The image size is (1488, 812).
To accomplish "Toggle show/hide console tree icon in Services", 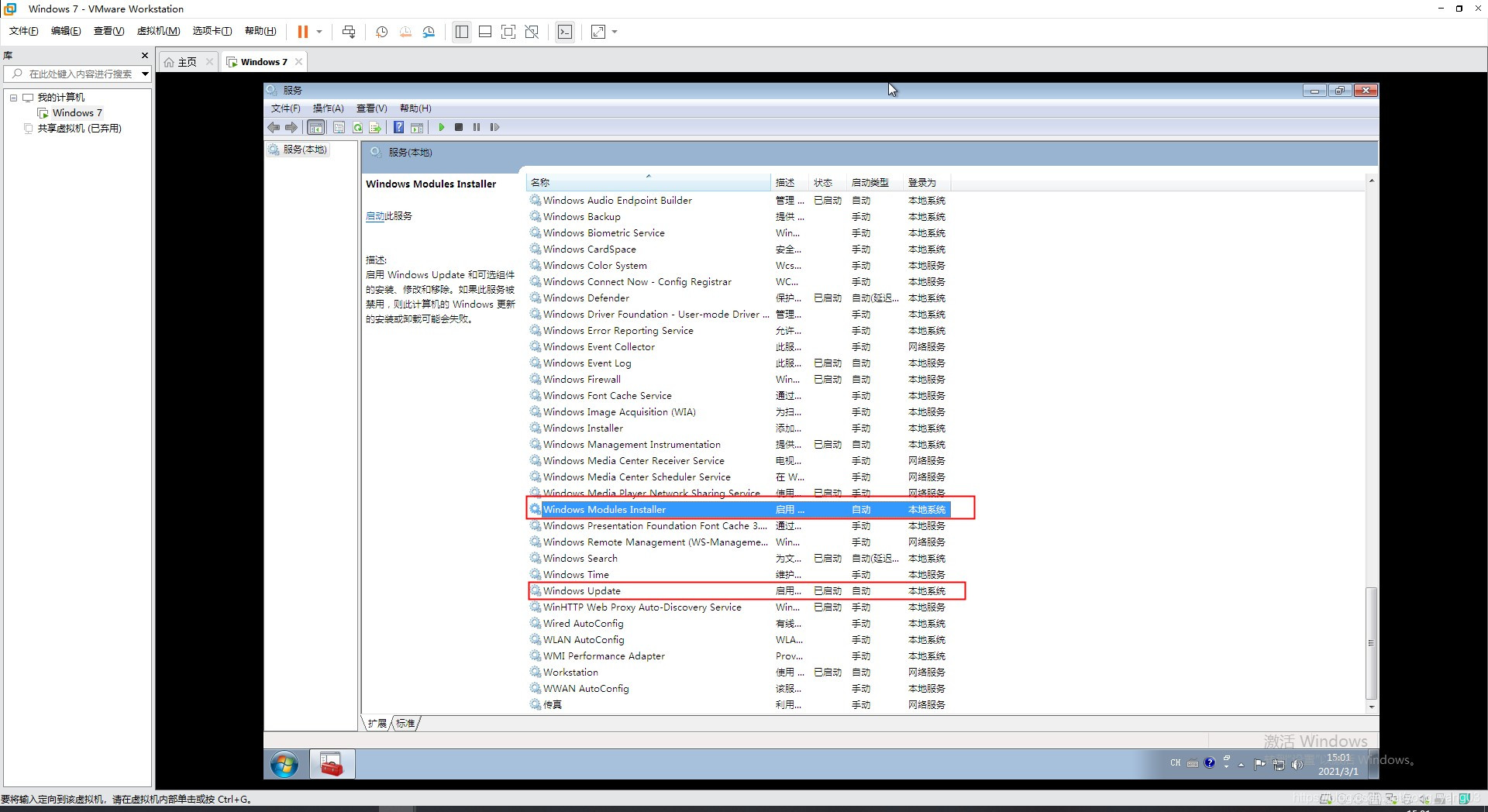I will pyautogui.click(x=315, y=127).
